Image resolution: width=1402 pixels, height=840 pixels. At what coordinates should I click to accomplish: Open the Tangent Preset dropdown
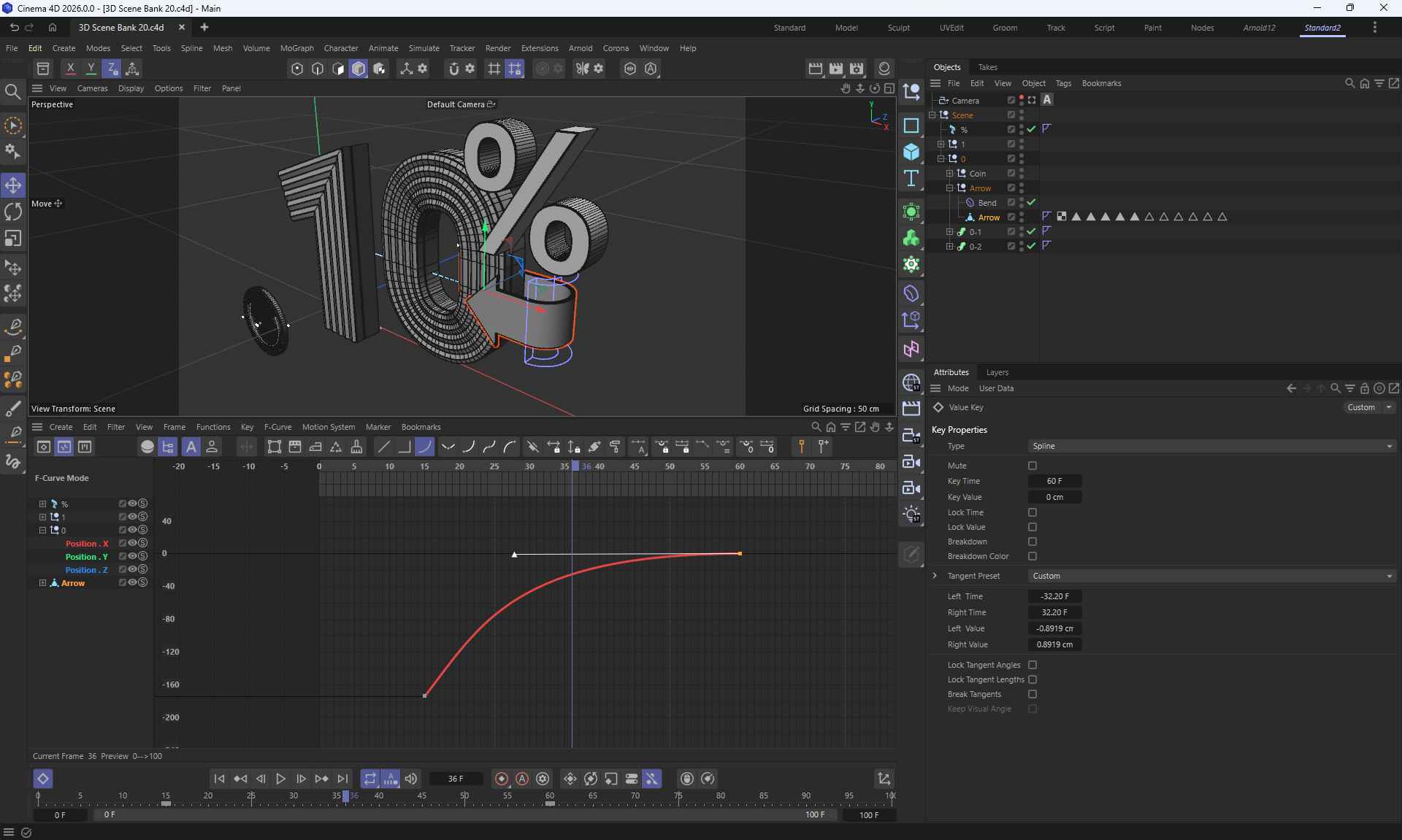click(x=1211, y=576)
